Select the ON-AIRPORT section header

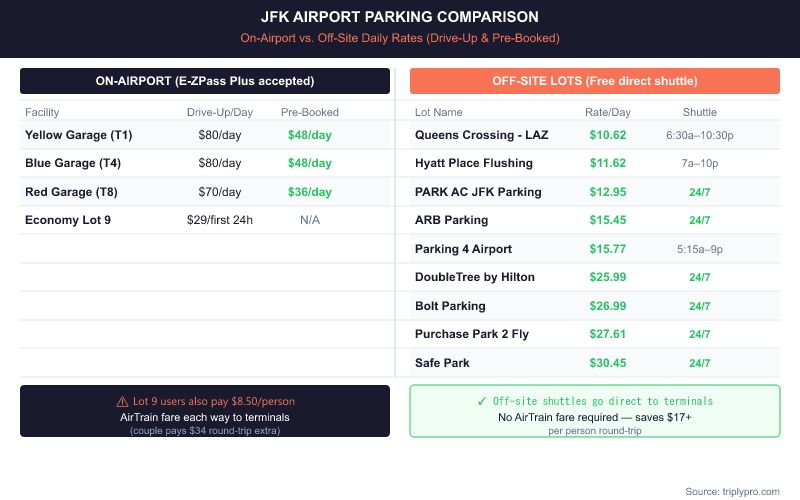point(205,81)
